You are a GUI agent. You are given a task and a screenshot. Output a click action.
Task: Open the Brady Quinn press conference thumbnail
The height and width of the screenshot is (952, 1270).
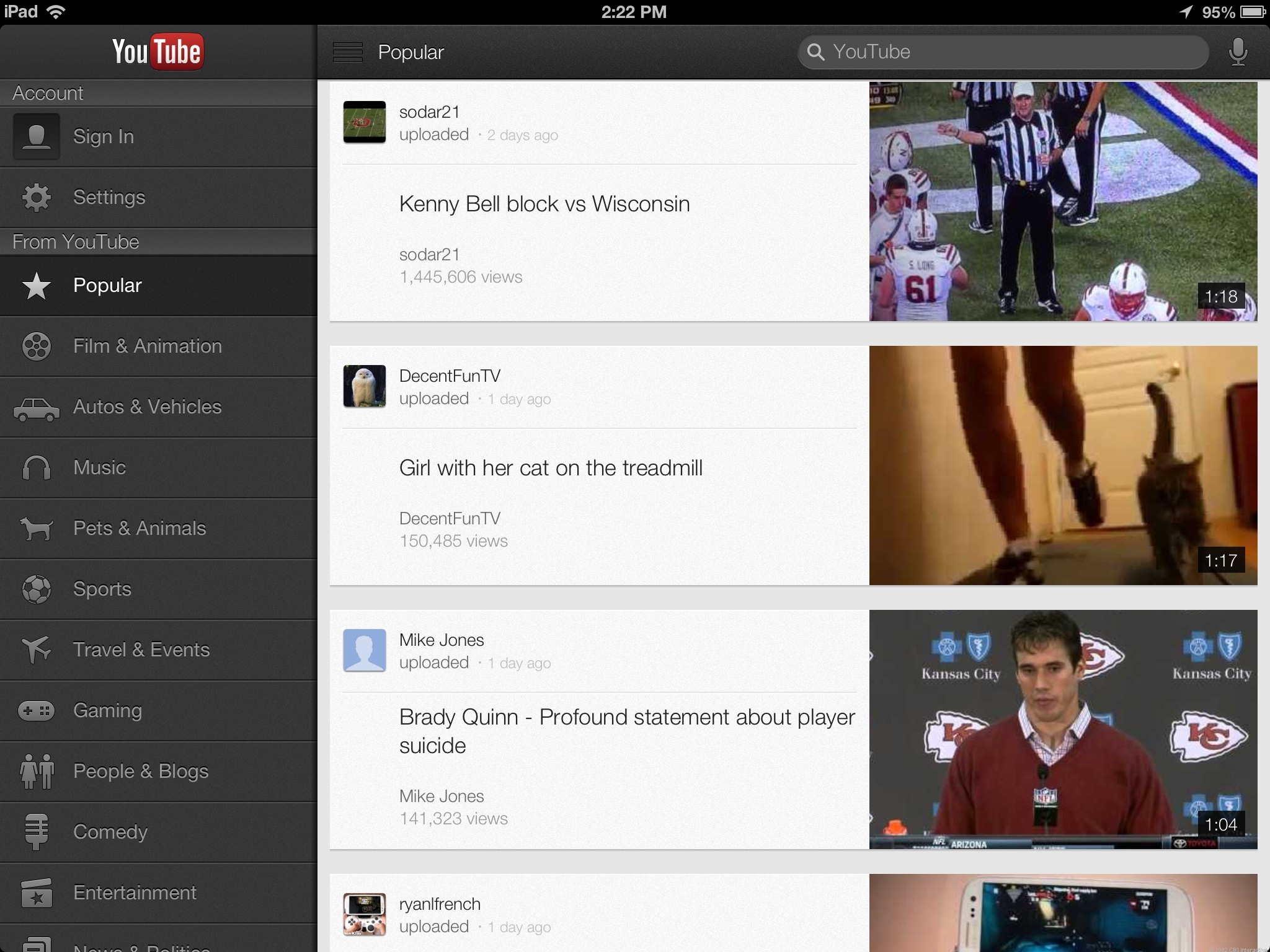click(x=1063, y=729)
